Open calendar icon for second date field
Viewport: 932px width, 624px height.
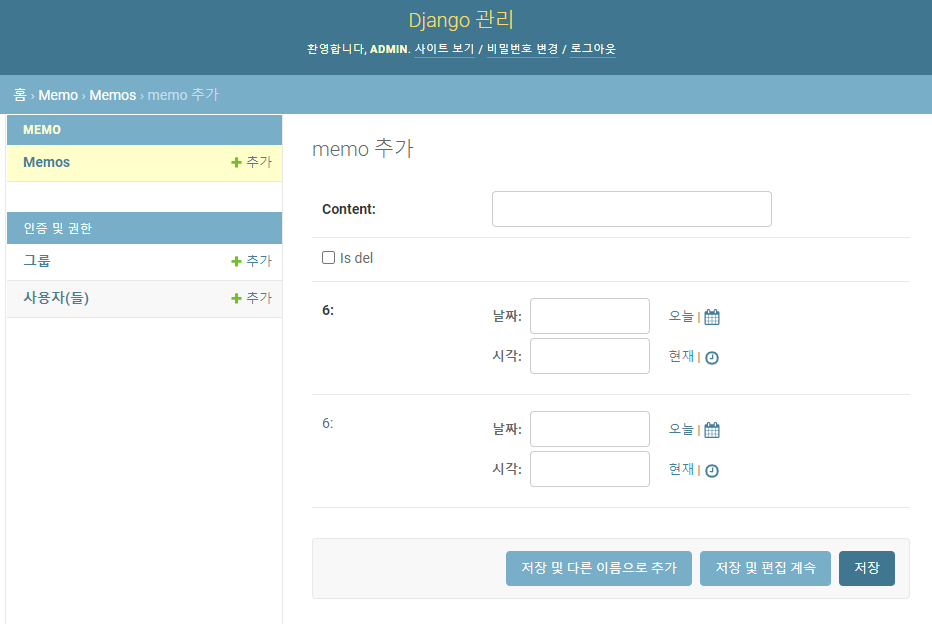[x=711, y=430]
